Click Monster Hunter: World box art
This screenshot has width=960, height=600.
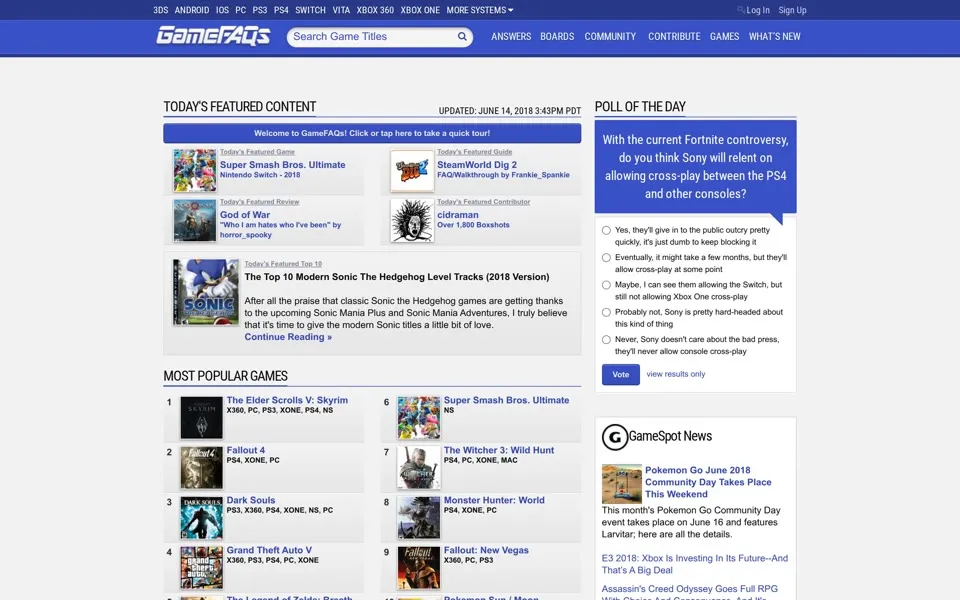[419, 518]
